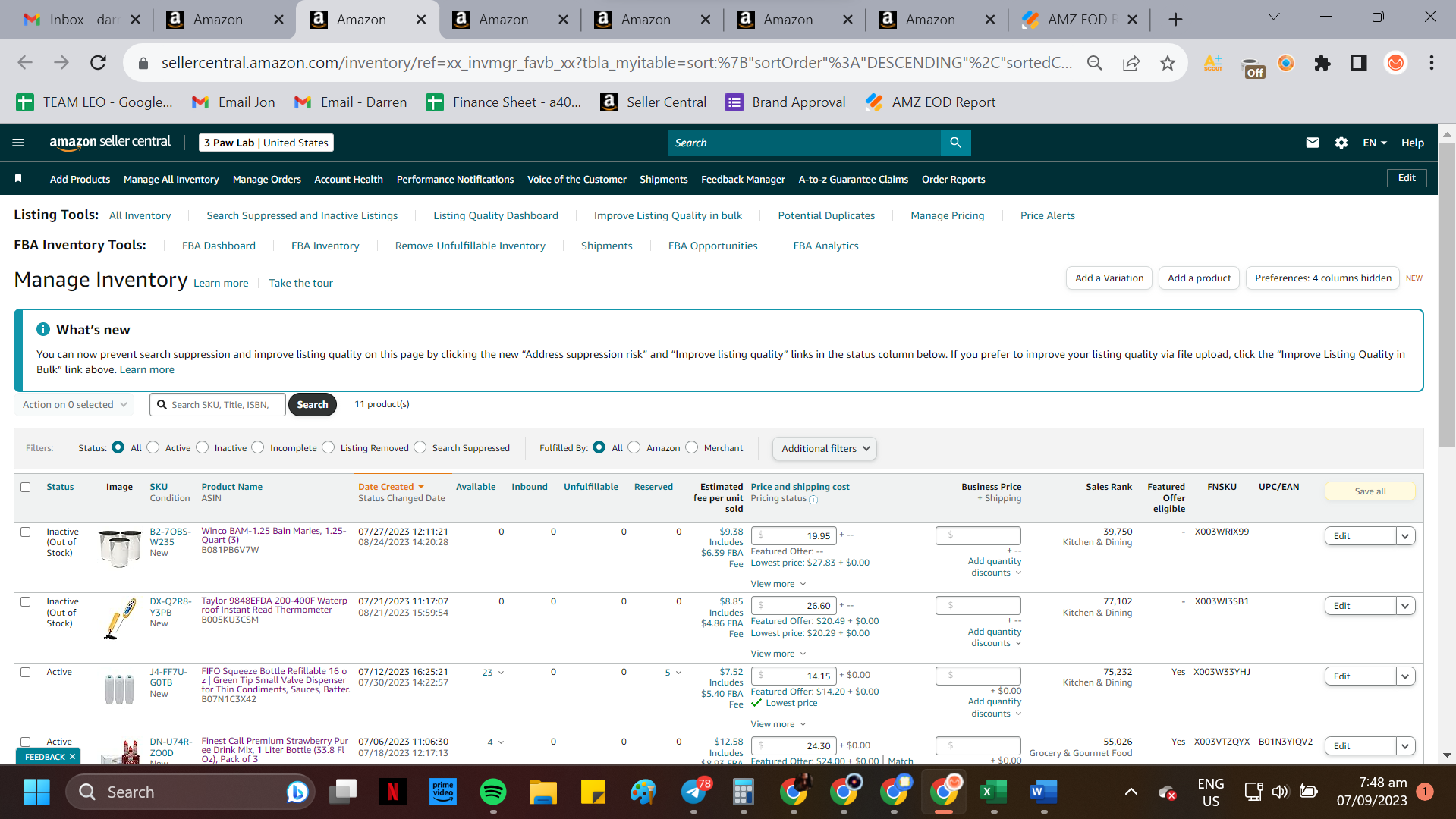This screenshot has width=1456, height=819.
Task: Check the FIFO Squeeze Bottle row checkbox
Action: pyautogui.click(x=26, y=672)
